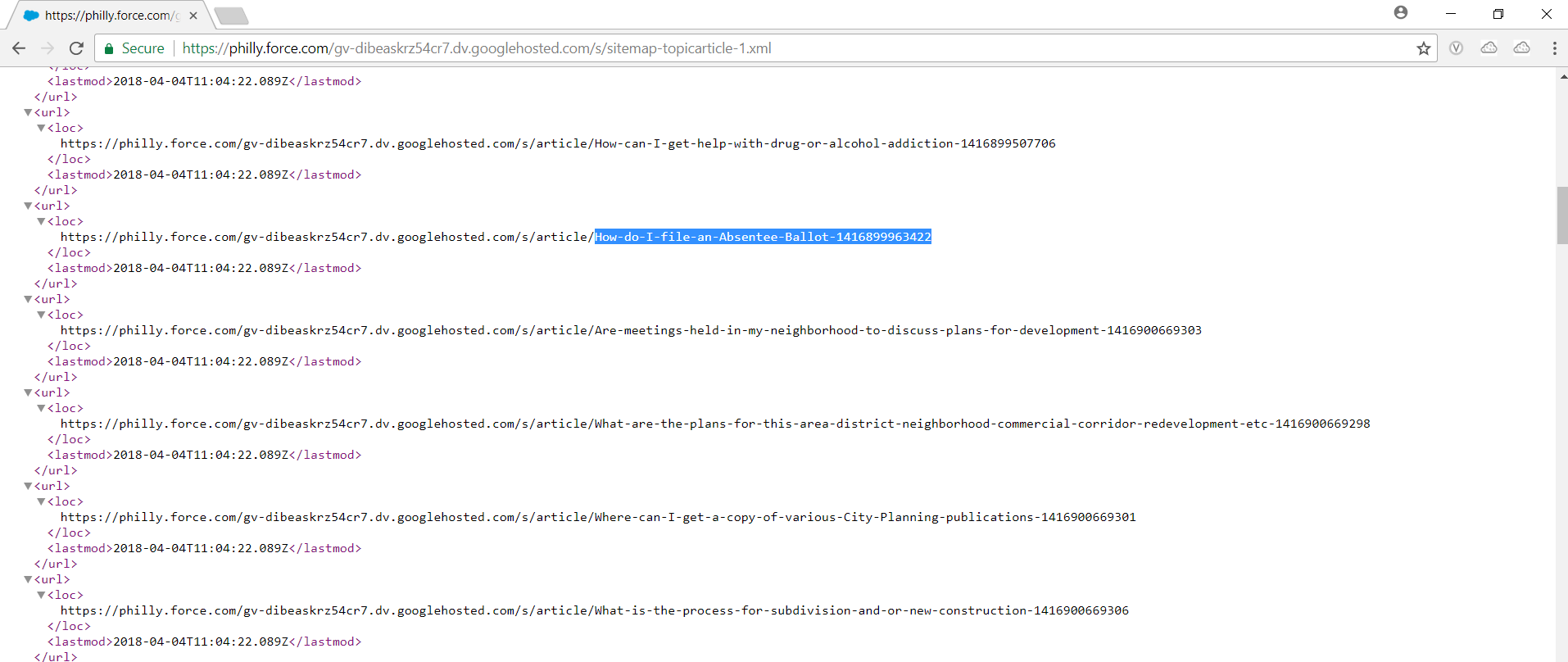Image resolution: width=1568 pixels, height=662 pixels.
Task: Click the What-are-the-plans-for-this-area URL text
Action: 715,424
